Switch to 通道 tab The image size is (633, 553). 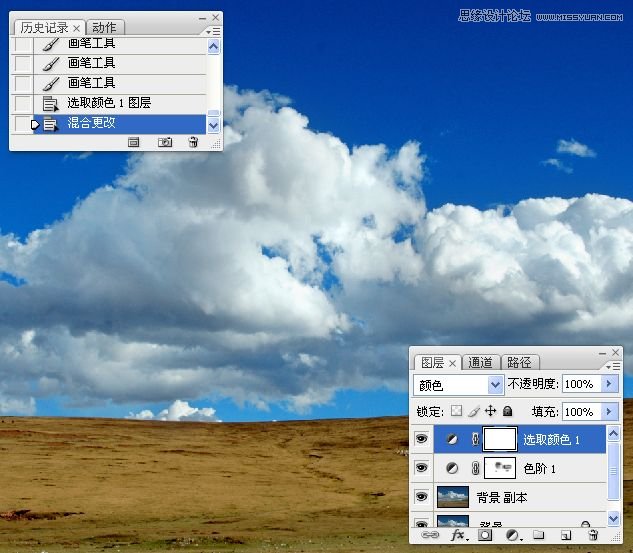(480, 362)
